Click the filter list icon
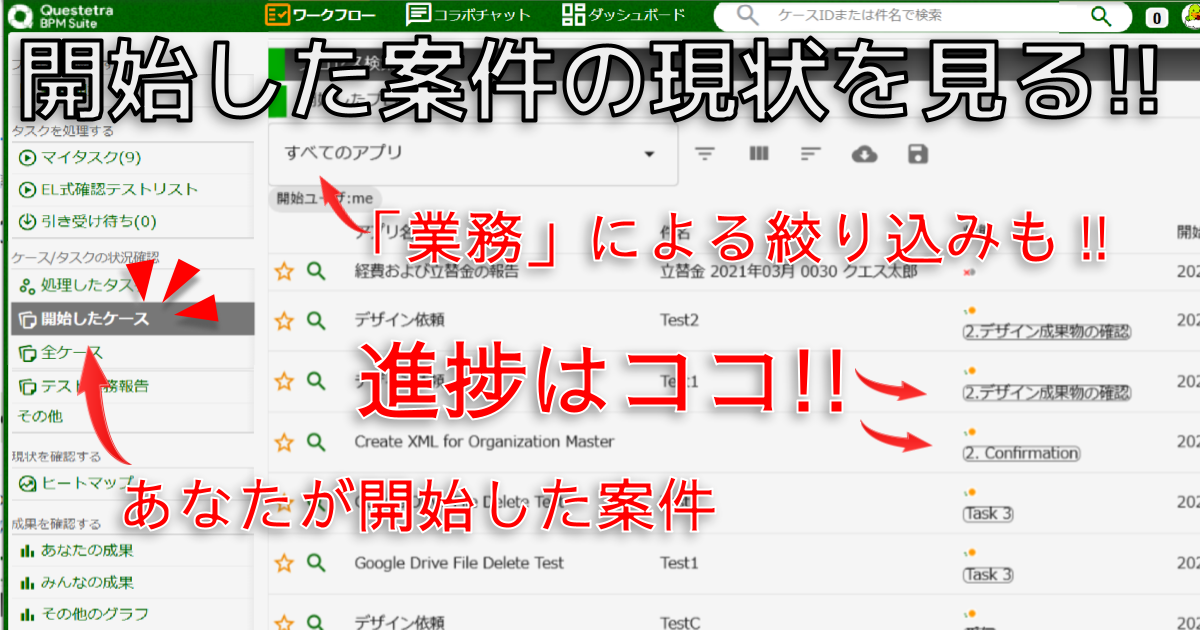Viewport: 1200px width, 630px height. [x=707, y=154]
